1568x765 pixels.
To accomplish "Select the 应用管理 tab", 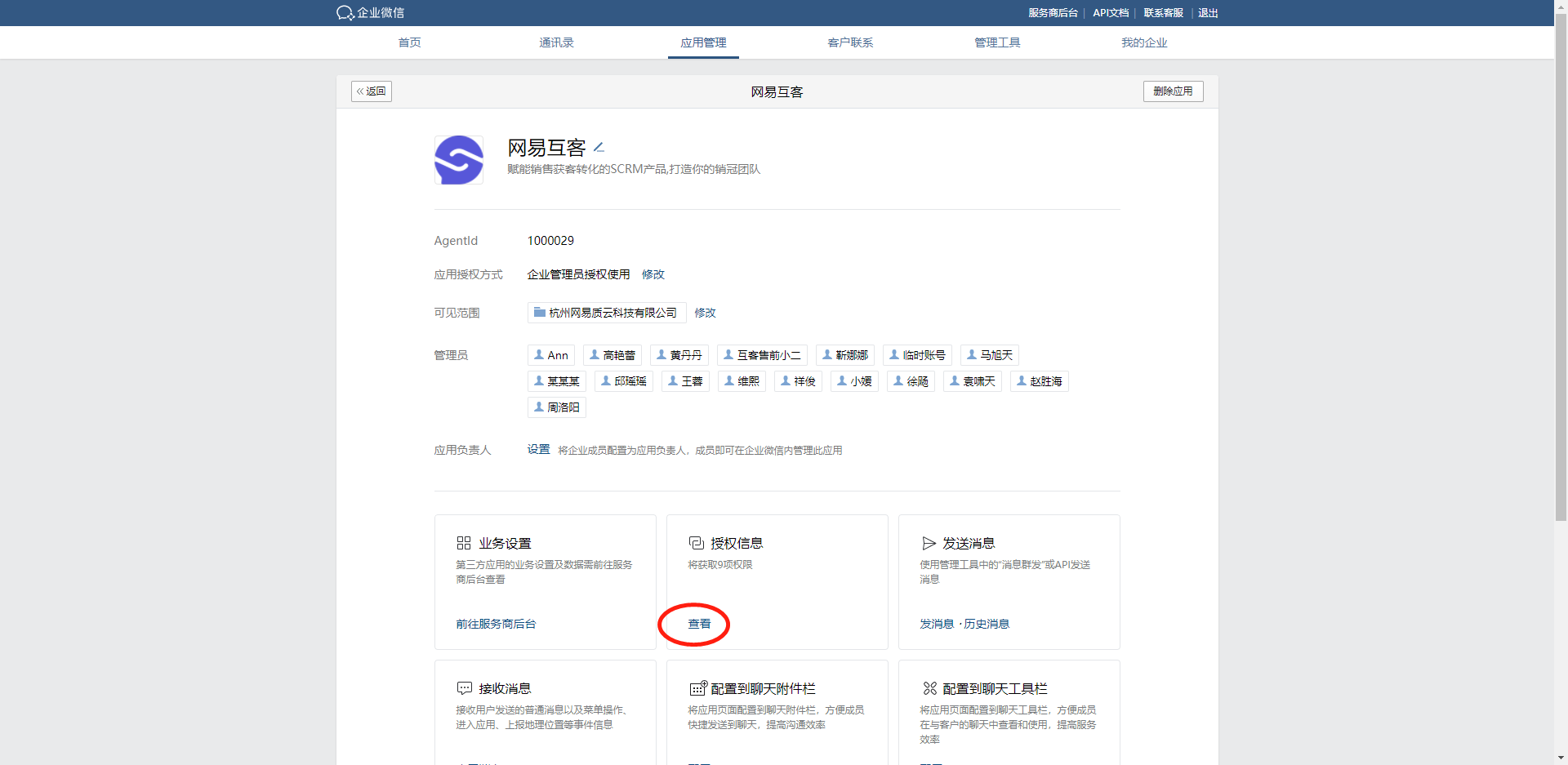I will coord(704,42).
